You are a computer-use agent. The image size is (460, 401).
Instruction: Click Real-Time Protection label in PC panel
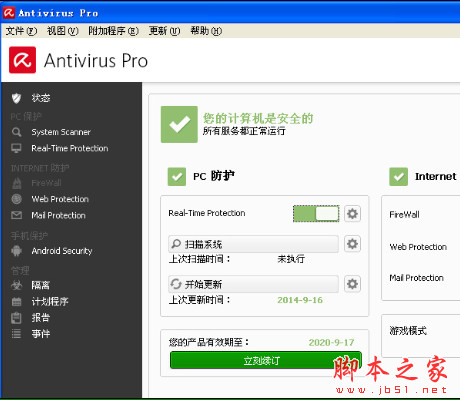(x=207, y=213)
